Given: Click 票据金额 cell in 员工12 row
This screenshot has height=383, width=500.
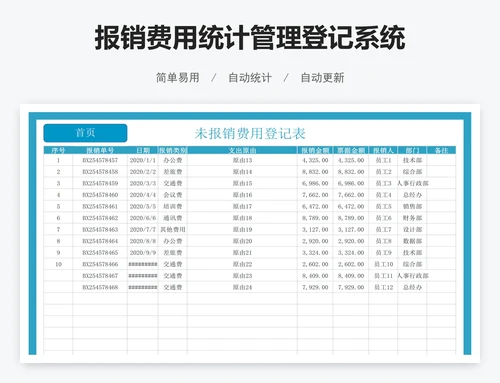Looking at the screenshot, I should (351, 287).
